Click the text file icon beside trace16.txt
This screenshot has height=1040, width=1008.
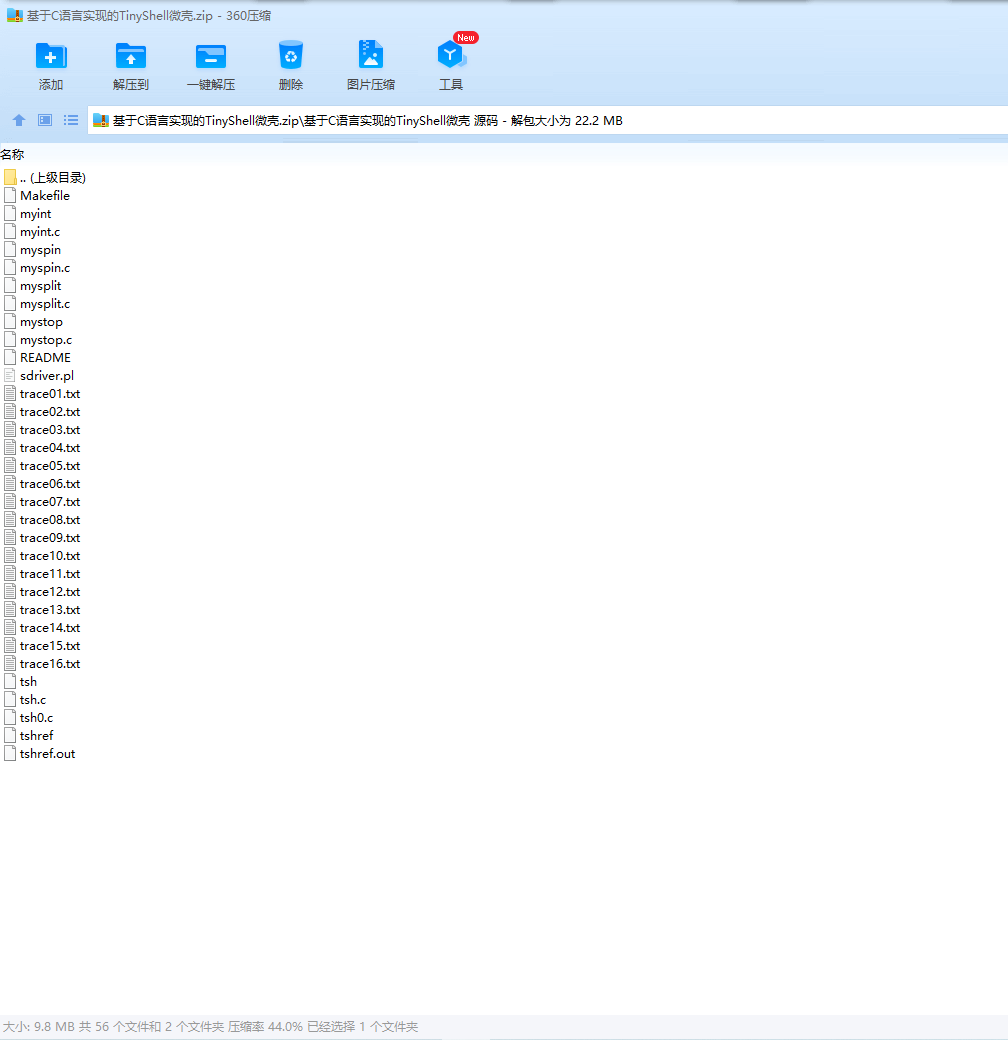tap(10, 663)
